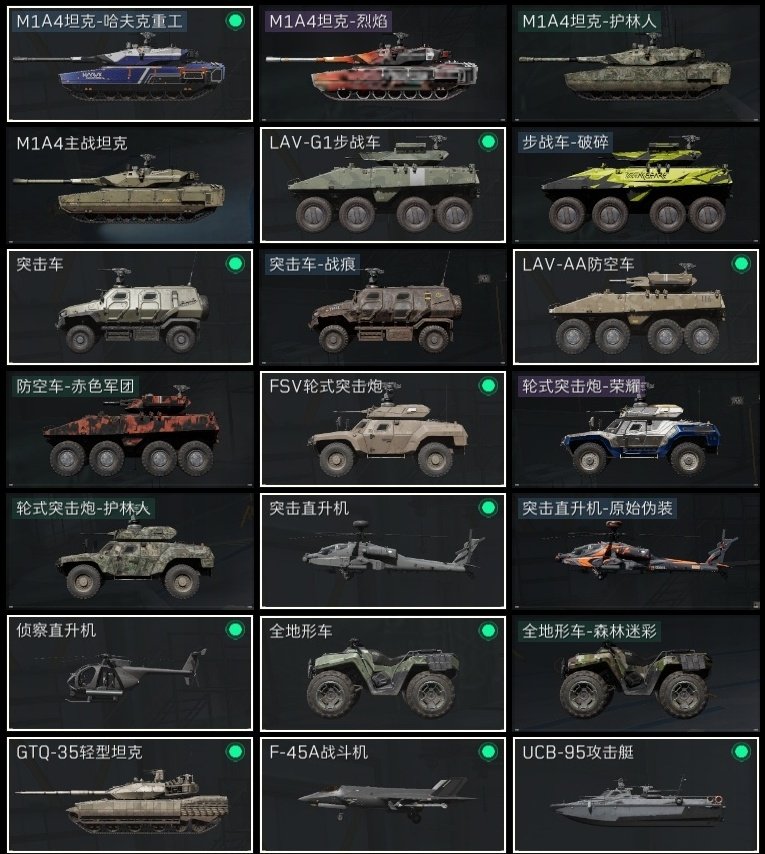Image resolution: width=765 pixels, height=854 pixels.
Task: Open the 侦察直升机 scout helicopter card
Action: coord(130,673)
